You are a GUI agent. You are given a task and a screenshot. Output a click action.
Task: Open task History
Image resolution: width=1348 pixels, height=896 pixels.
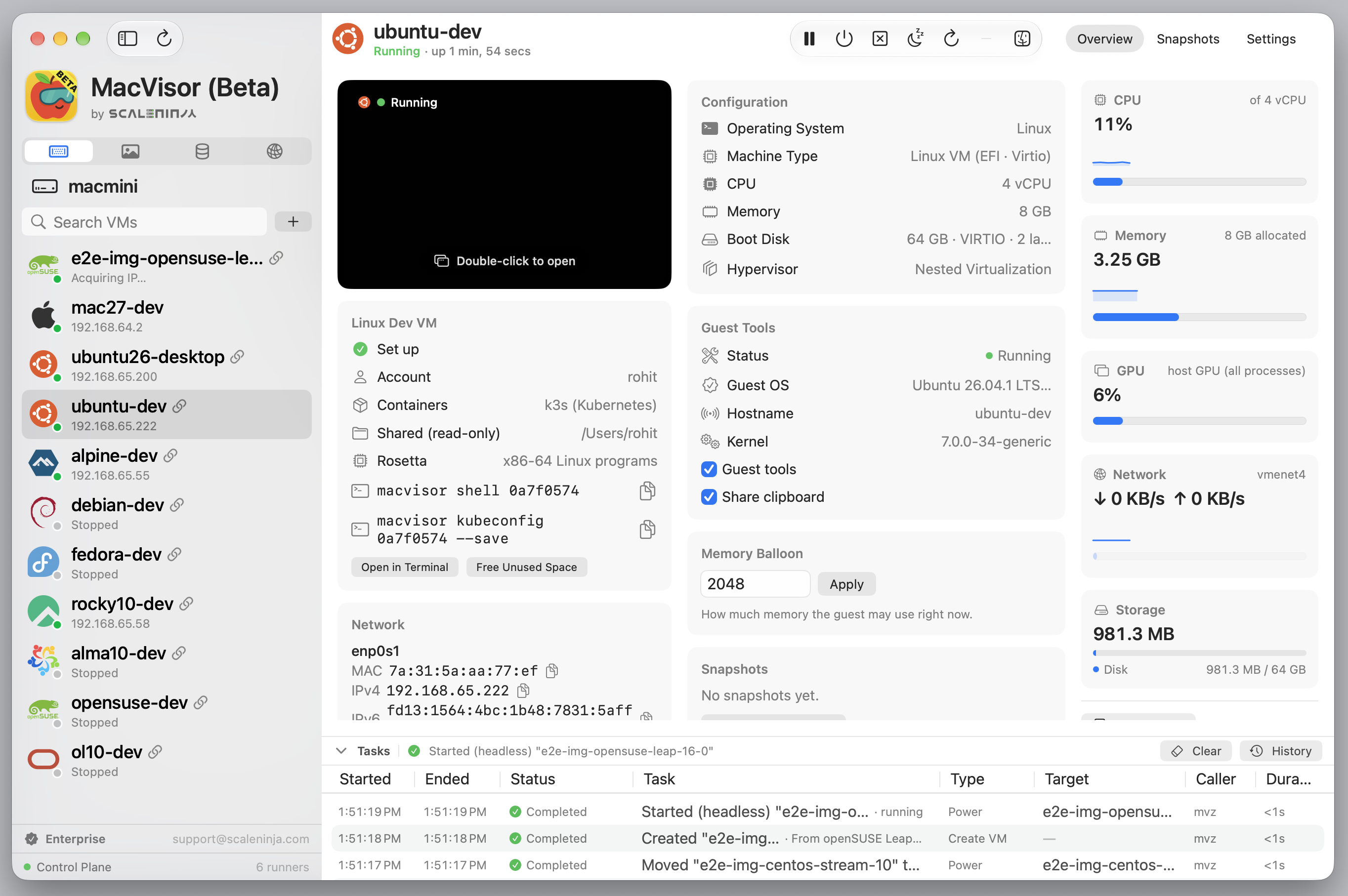(x=1280, y=751)
